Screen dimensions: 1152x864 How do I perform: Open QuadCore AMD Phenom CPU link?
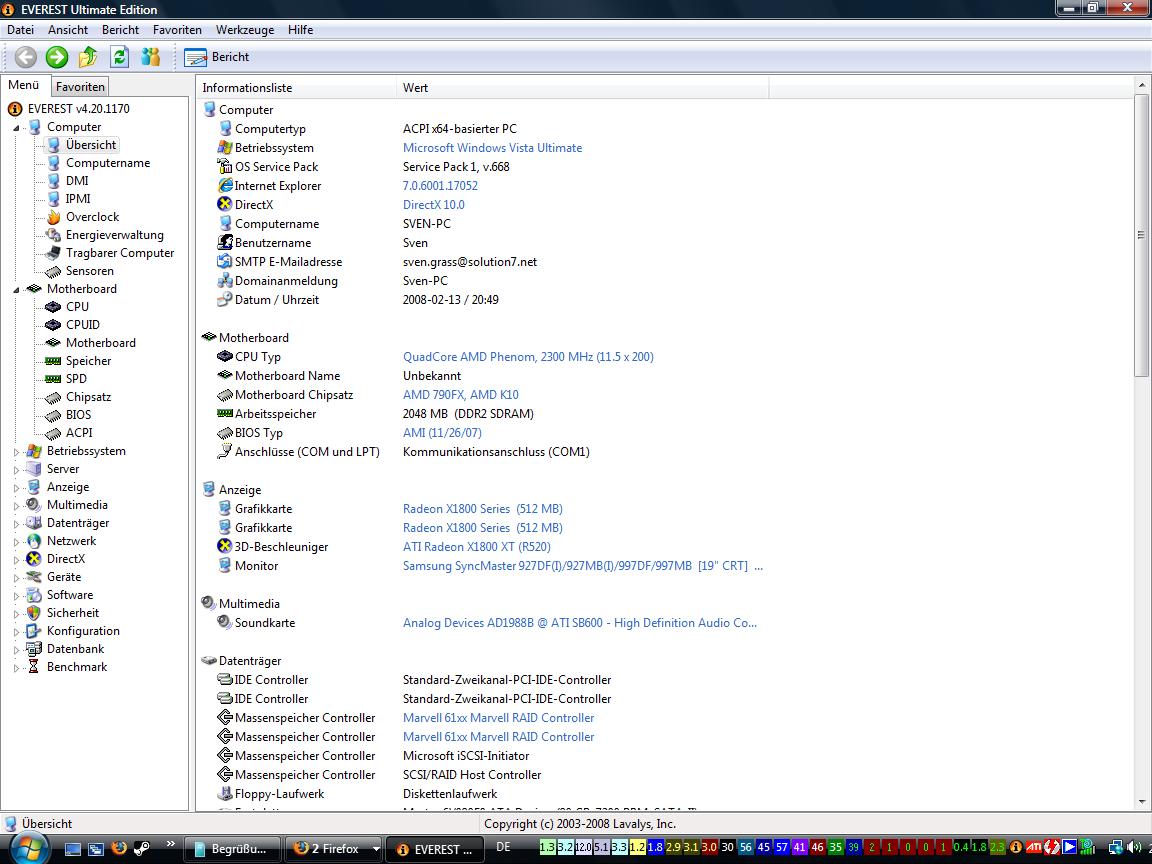tap(528, 357)
